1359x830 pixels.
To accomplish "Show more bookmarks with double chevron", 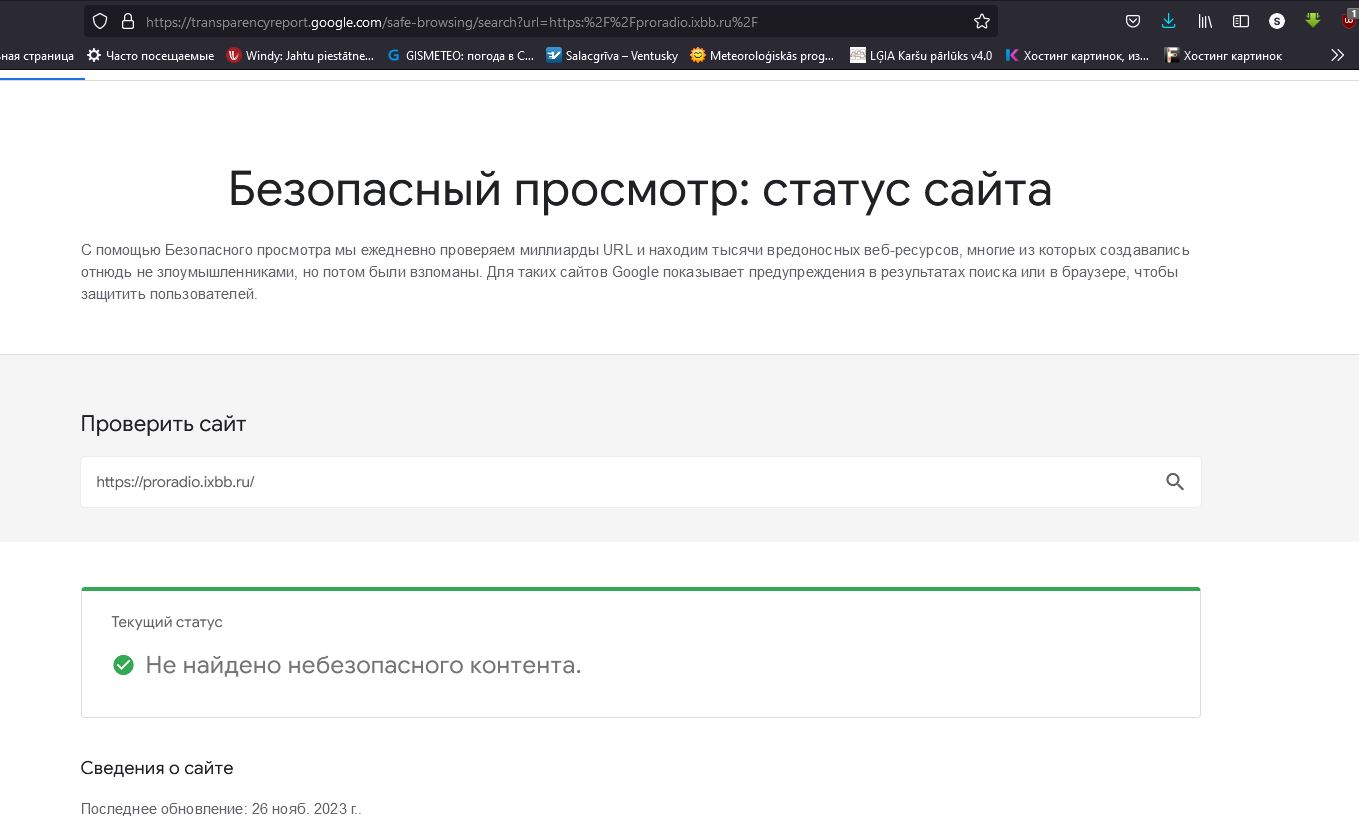I will pyautogui.click(x=1337, y=56).
